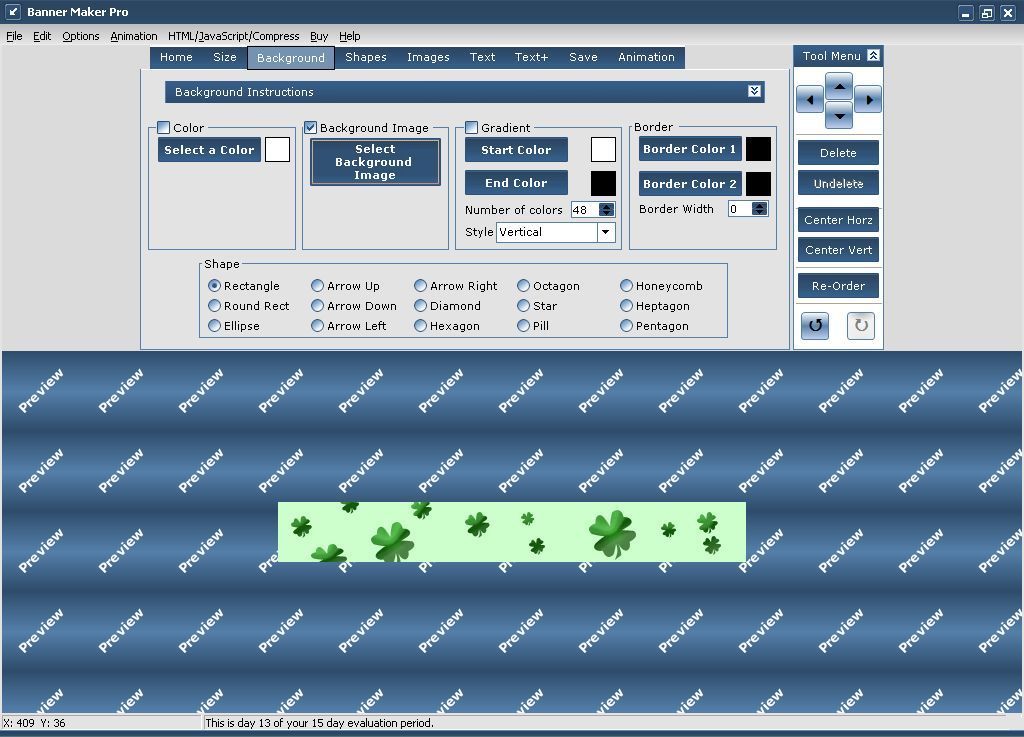
Task: Expand the Background Instructions panel
Action: tap(755, 91)
